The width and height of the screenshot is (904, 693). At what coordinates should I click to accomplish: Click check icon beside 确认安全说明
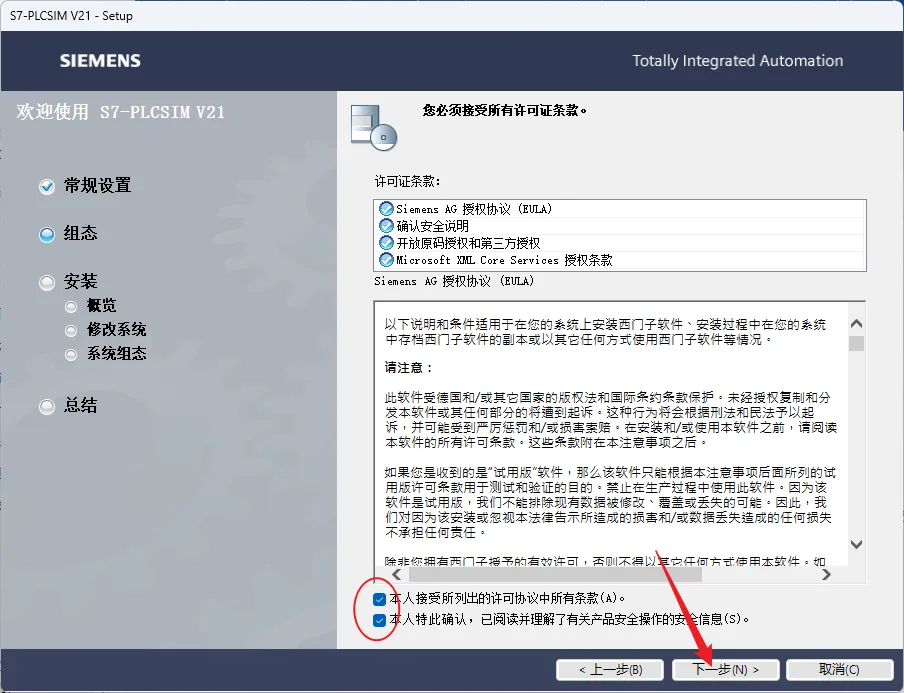(386, 225)
